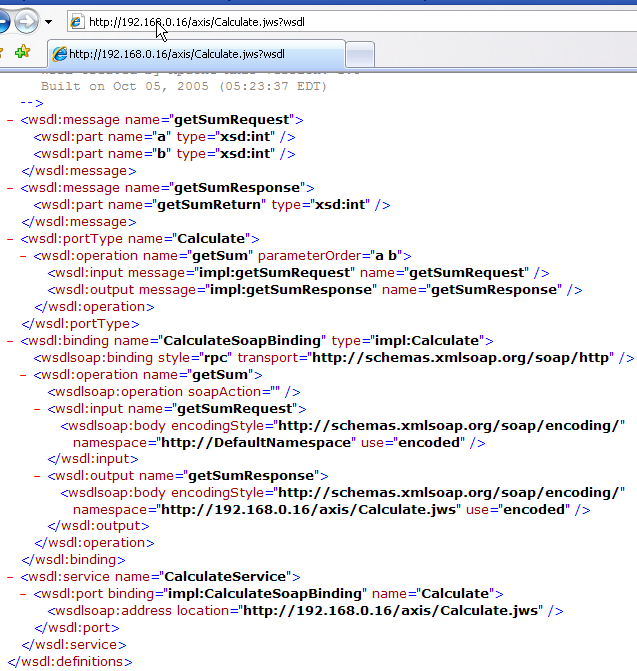Click the wsdlsoap:binding style="rpc" line

(x=334, y=358)
